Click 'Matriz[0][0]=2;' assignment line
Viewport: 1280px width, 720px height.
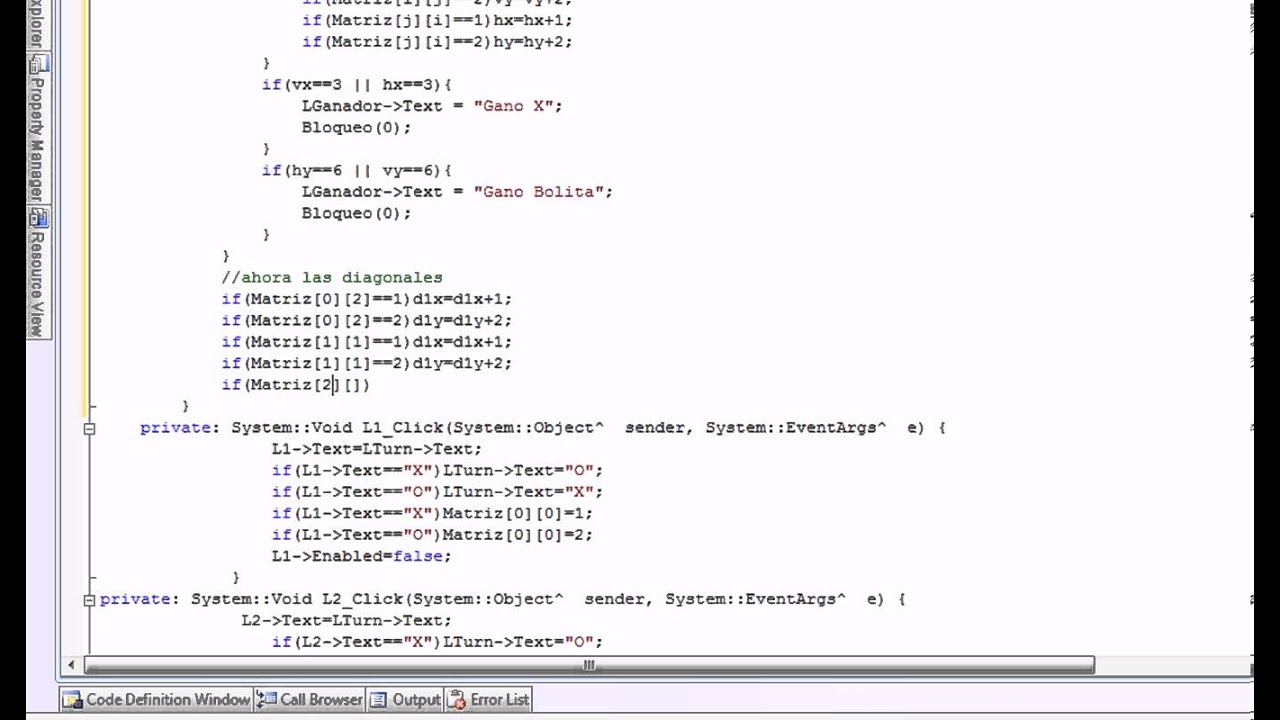click(x=432, y=535)
